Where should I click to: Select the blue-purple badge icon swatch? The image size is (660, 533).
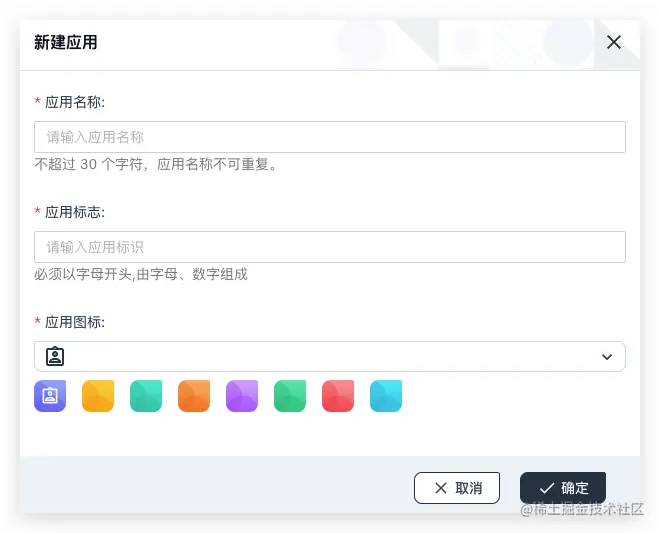pos(50,396)
